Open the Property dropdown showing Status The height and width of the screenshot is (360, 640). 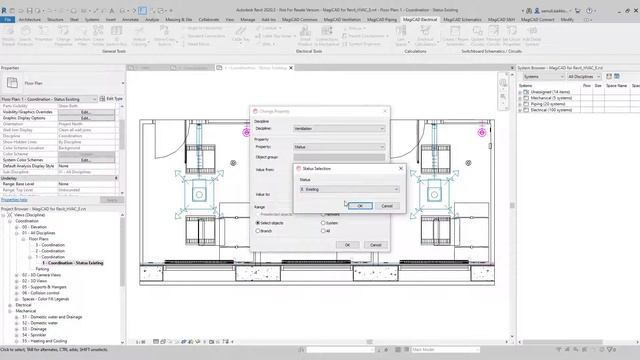pos(339,147)
